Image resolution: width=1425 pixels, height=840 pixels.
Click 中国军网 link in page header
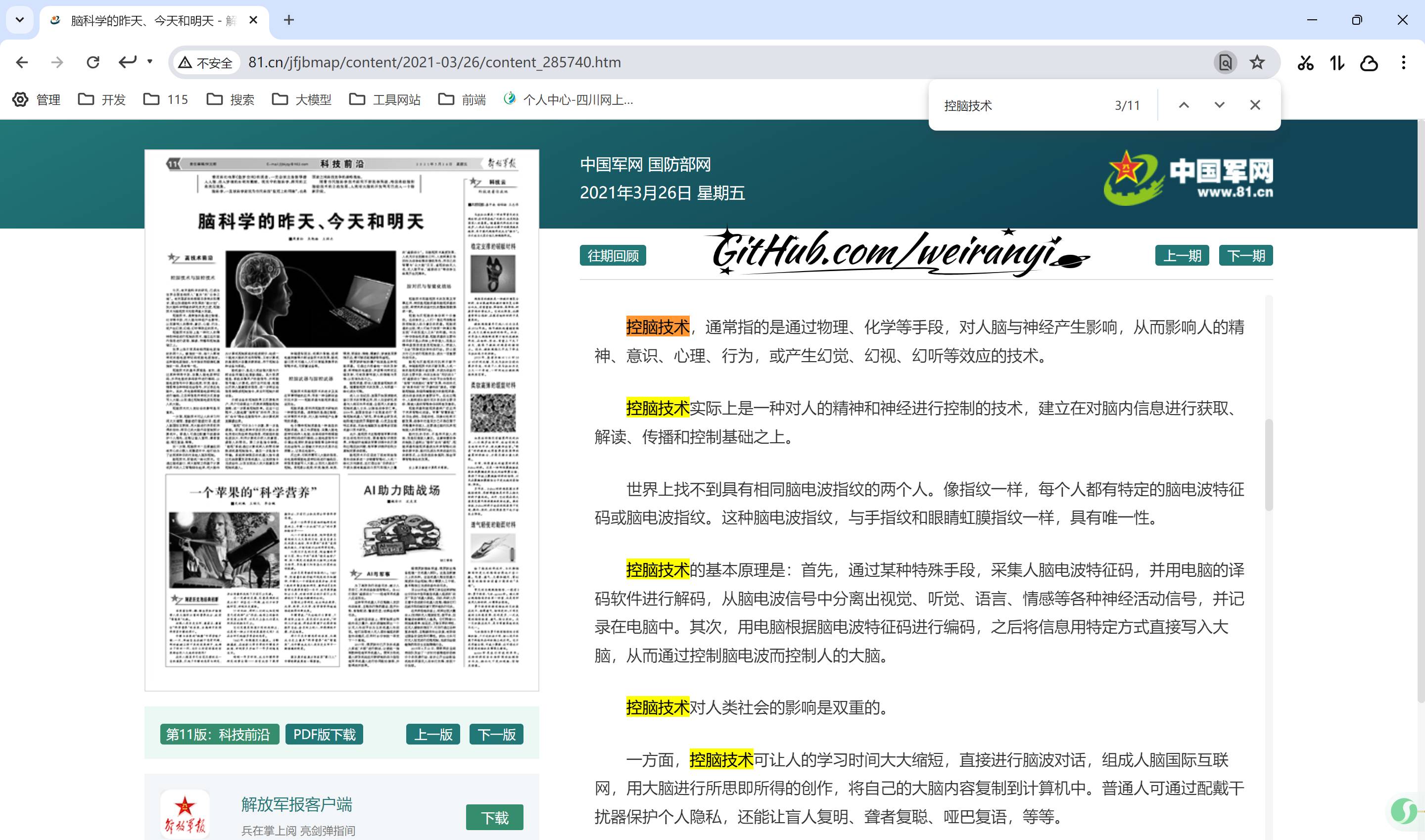(612, 165)
